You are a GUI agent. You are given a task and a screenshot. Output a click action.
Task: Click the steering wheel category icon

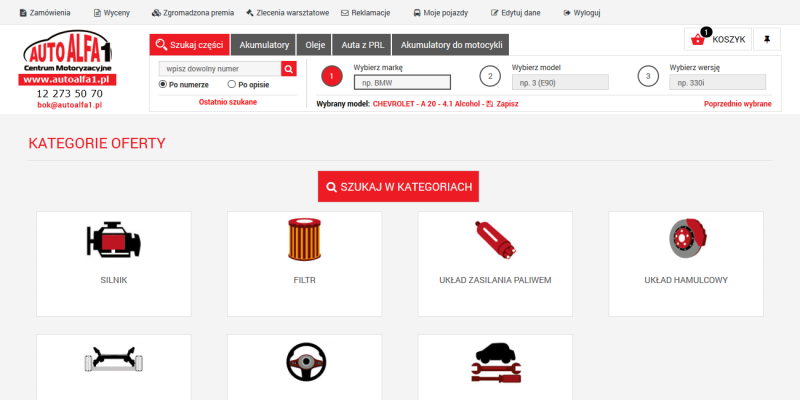[304, 360]
